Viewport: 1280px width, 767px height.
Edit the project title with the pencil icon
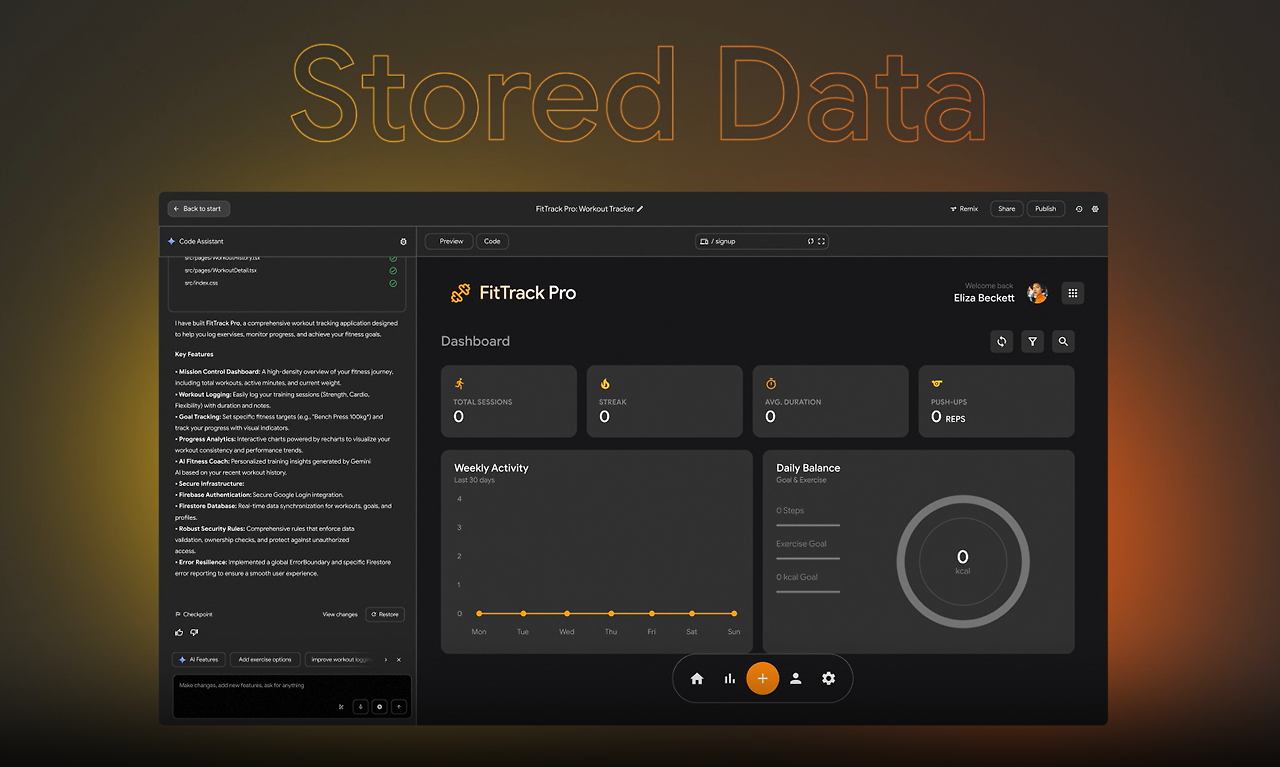[x=640, y=209]
